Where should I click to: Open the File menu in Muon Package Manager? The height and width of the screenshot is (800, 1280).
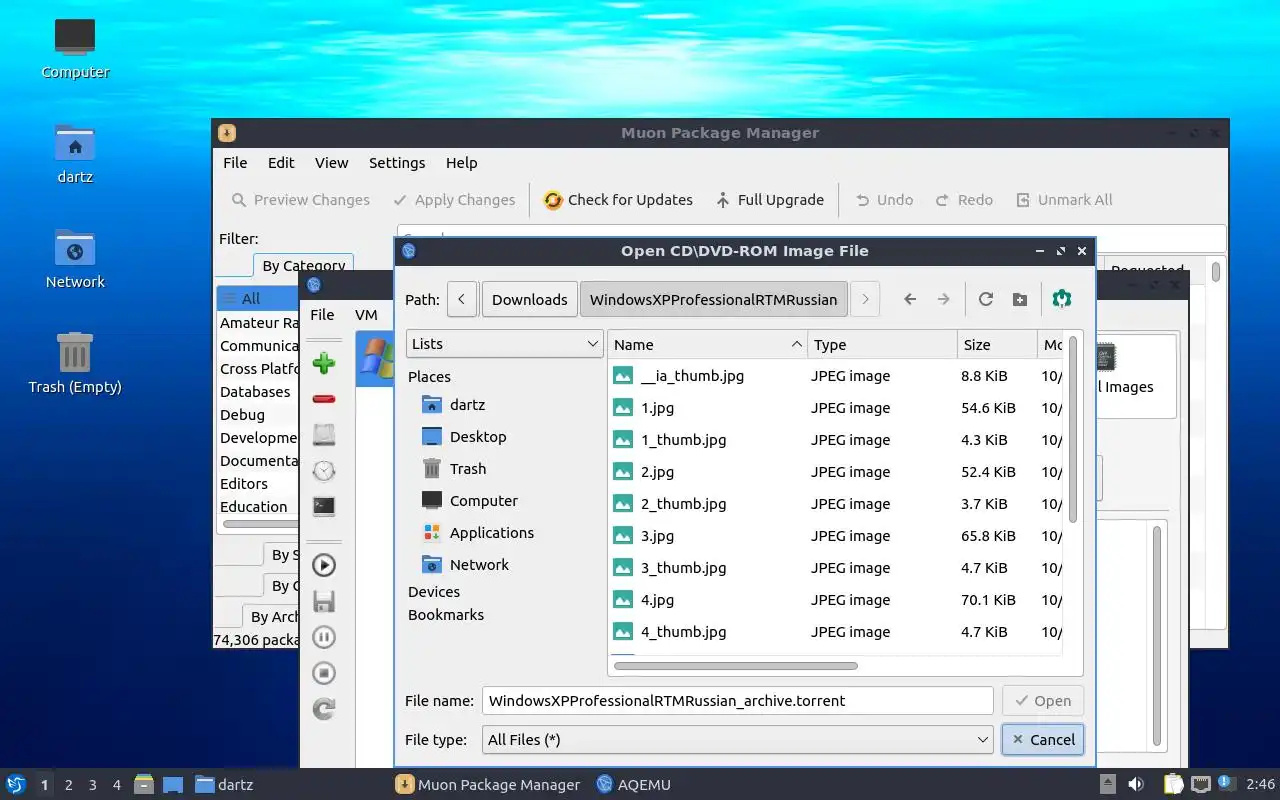235,163
